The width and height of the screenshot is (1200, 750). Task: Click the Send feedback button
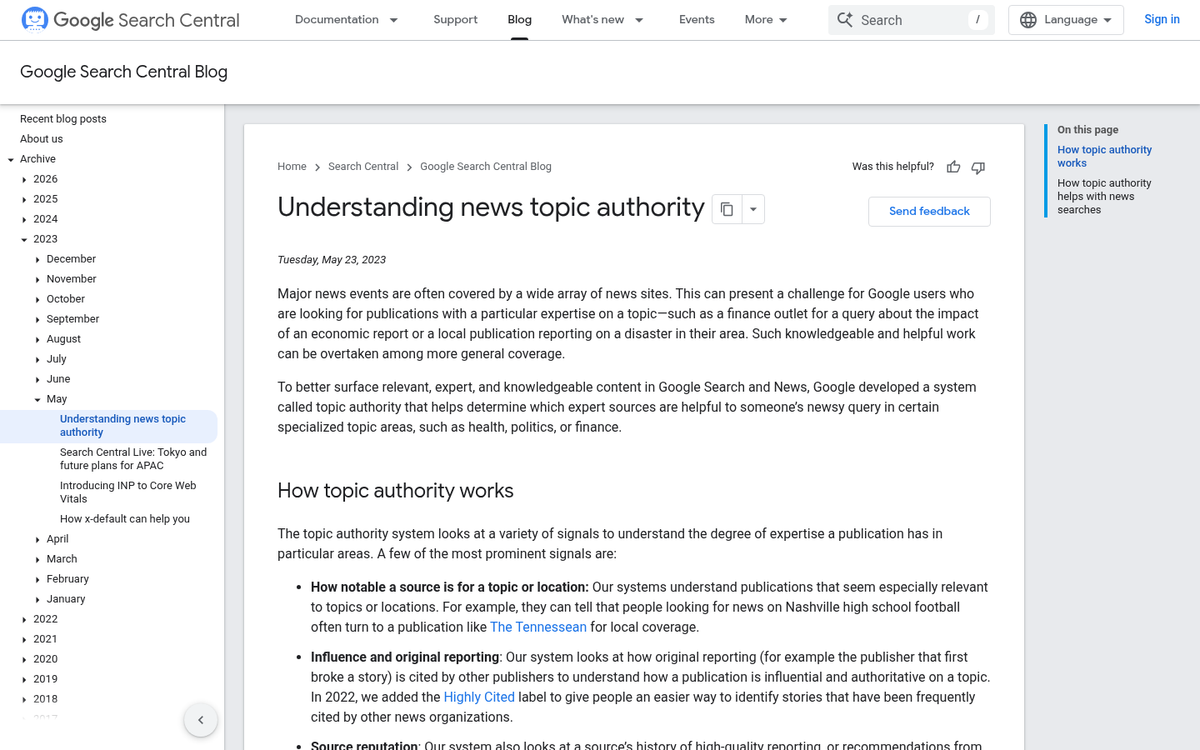point(929,211)
